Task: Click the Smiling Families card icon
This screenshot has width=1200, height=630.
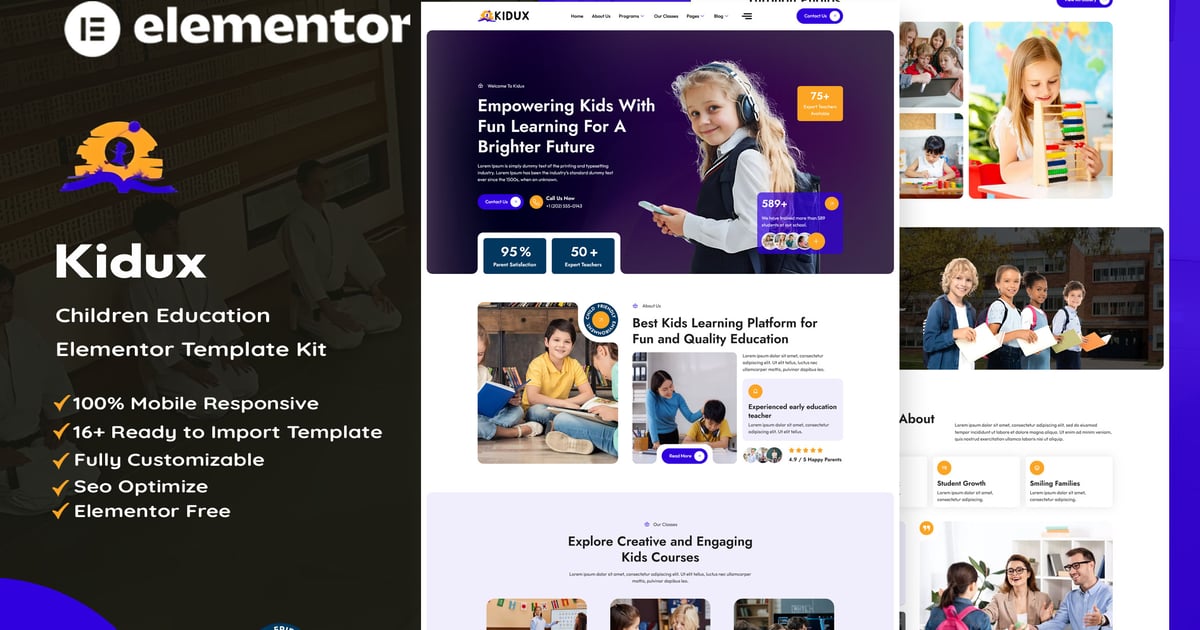Action: [x=1037, y=468]
